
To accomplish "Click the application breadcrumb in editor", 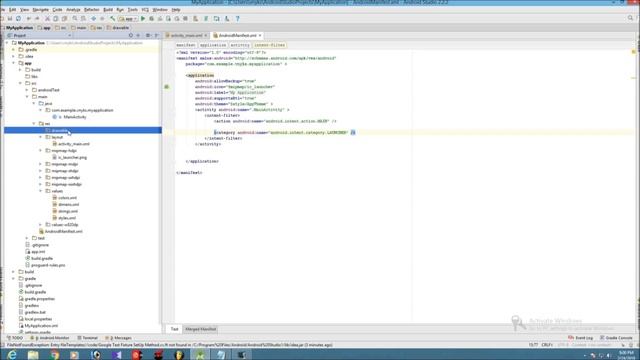I will point(213,45).
